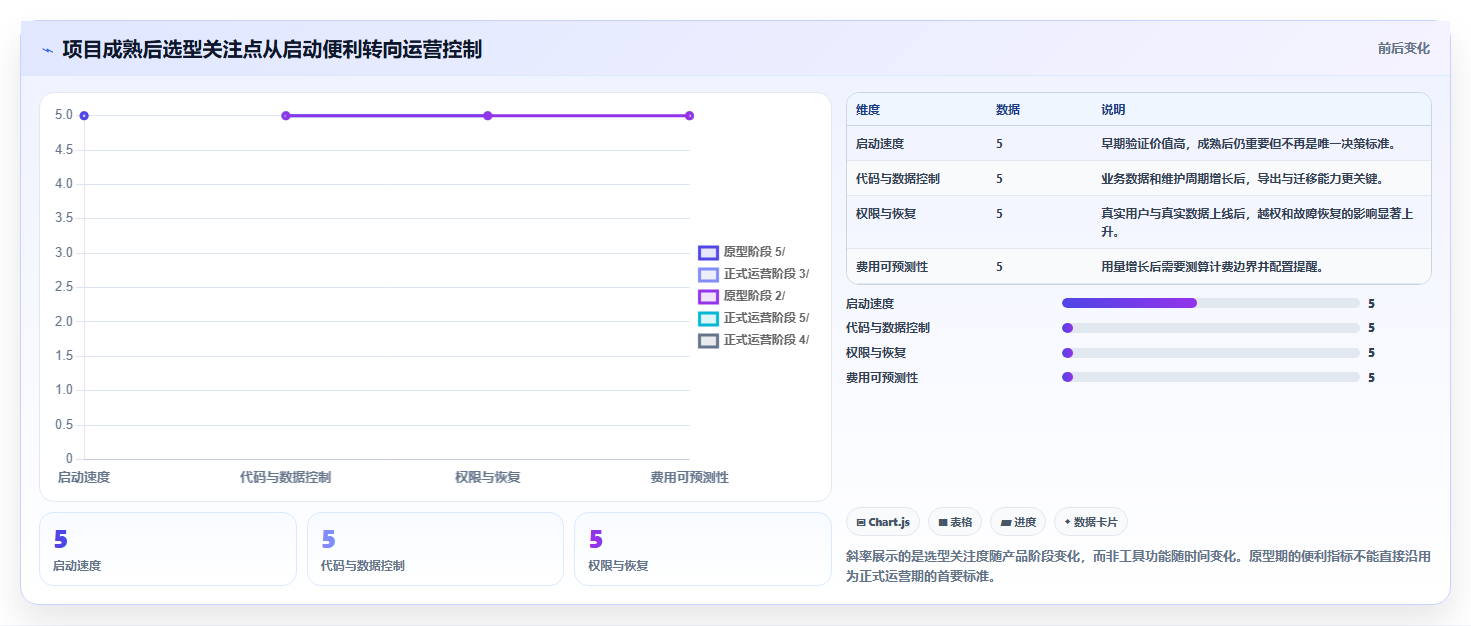Open the 权限与恢复 data card
1471x626 pixels.
[703, 549]
